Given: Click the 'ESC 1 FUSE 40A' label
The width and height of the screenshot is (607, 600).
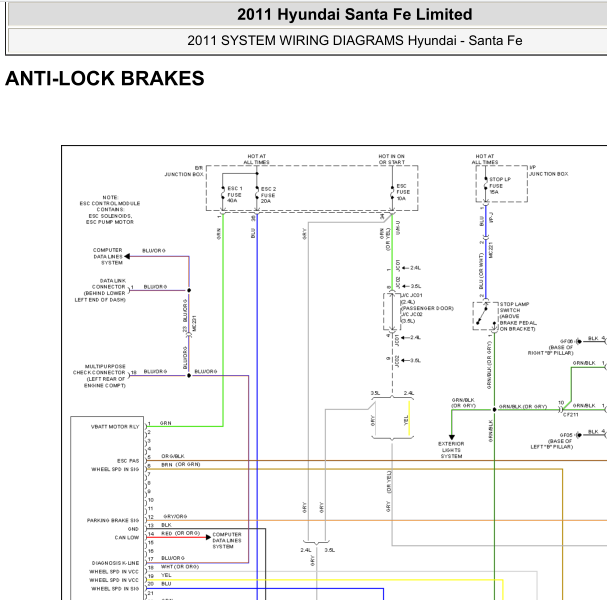Looking at the screenshot, I should click(235, 195).
